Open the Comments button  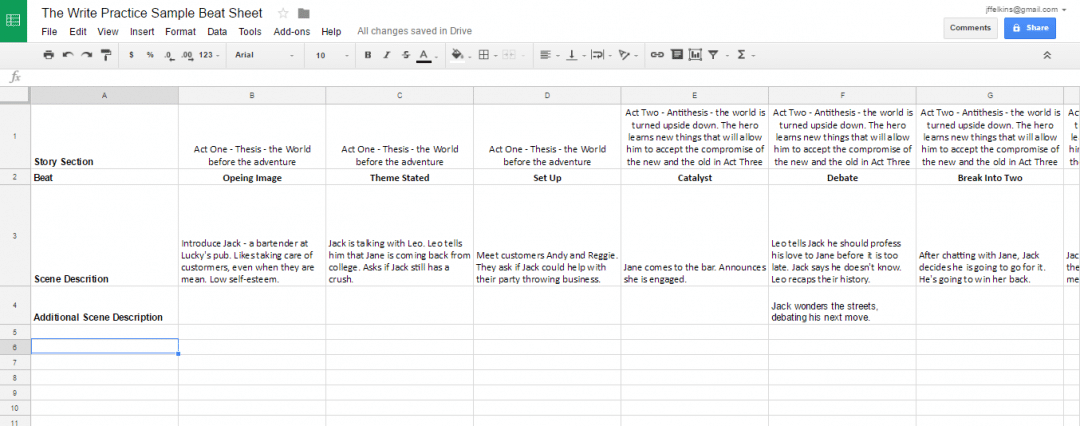point(970,28)
